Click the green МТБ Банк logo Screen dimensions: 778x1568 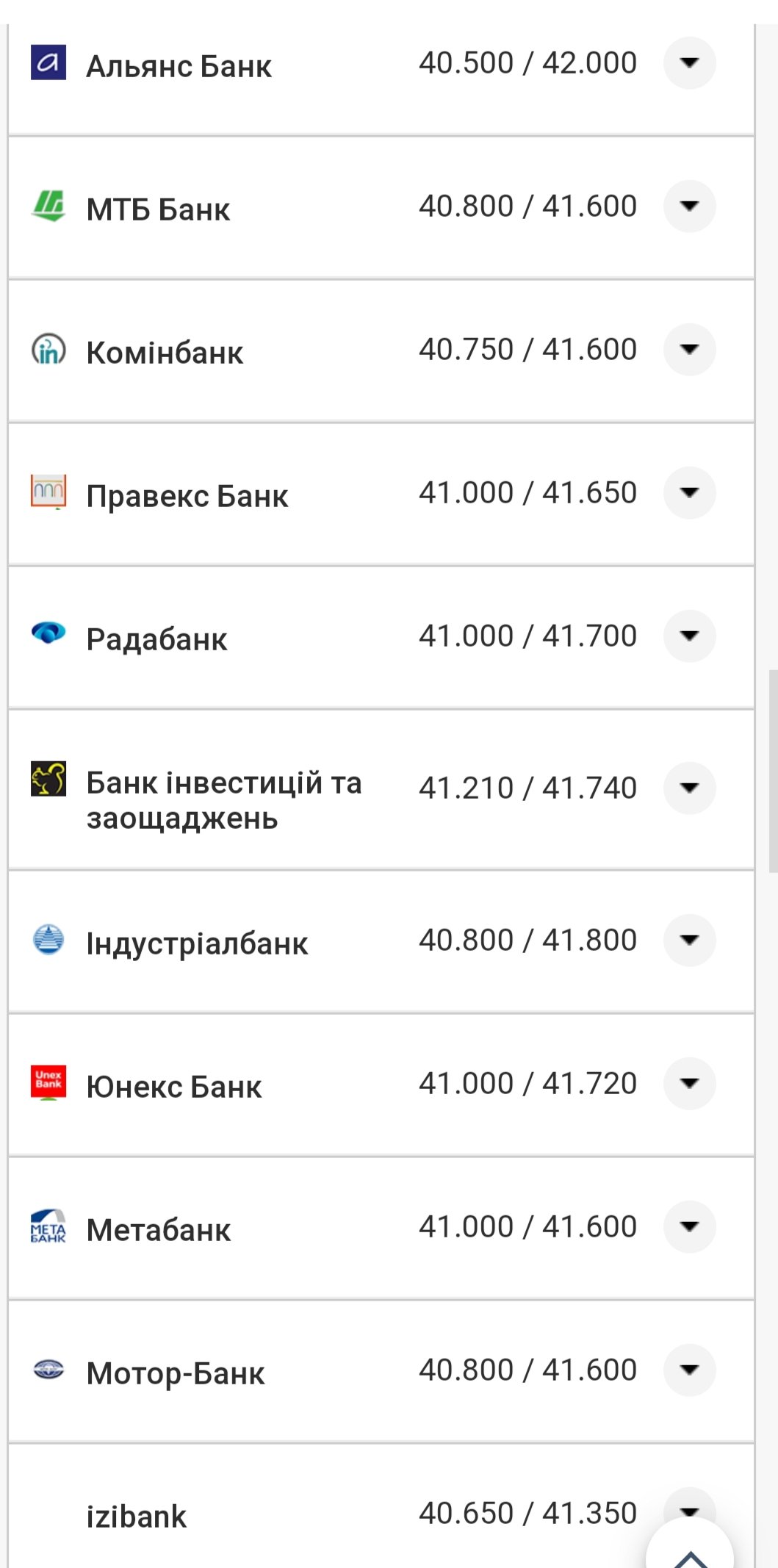pos(48,206)
